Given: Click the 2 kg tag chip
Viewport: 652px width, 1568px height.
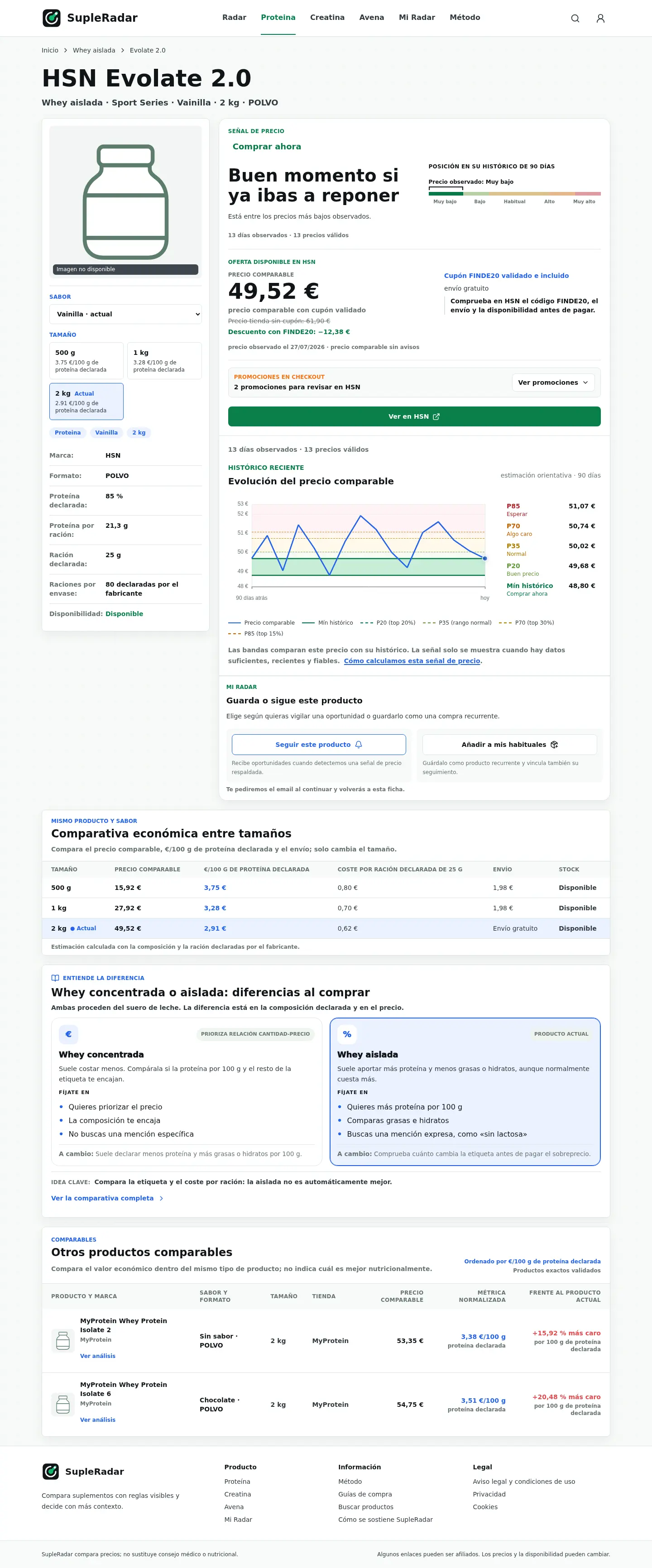Looking at the screenshot, I should pos(139,433).
